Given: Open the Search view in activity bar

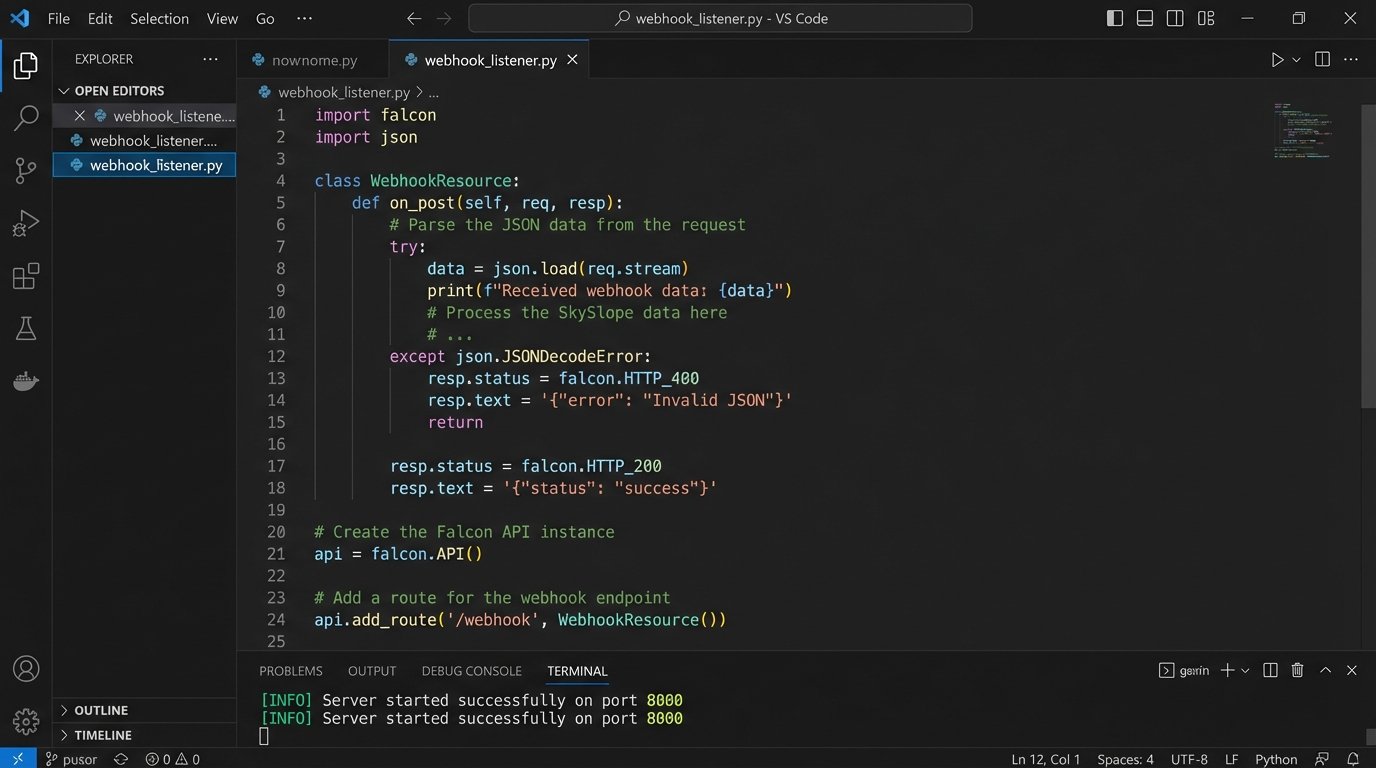Looking at the screenshot, I should tap(26, 118).
